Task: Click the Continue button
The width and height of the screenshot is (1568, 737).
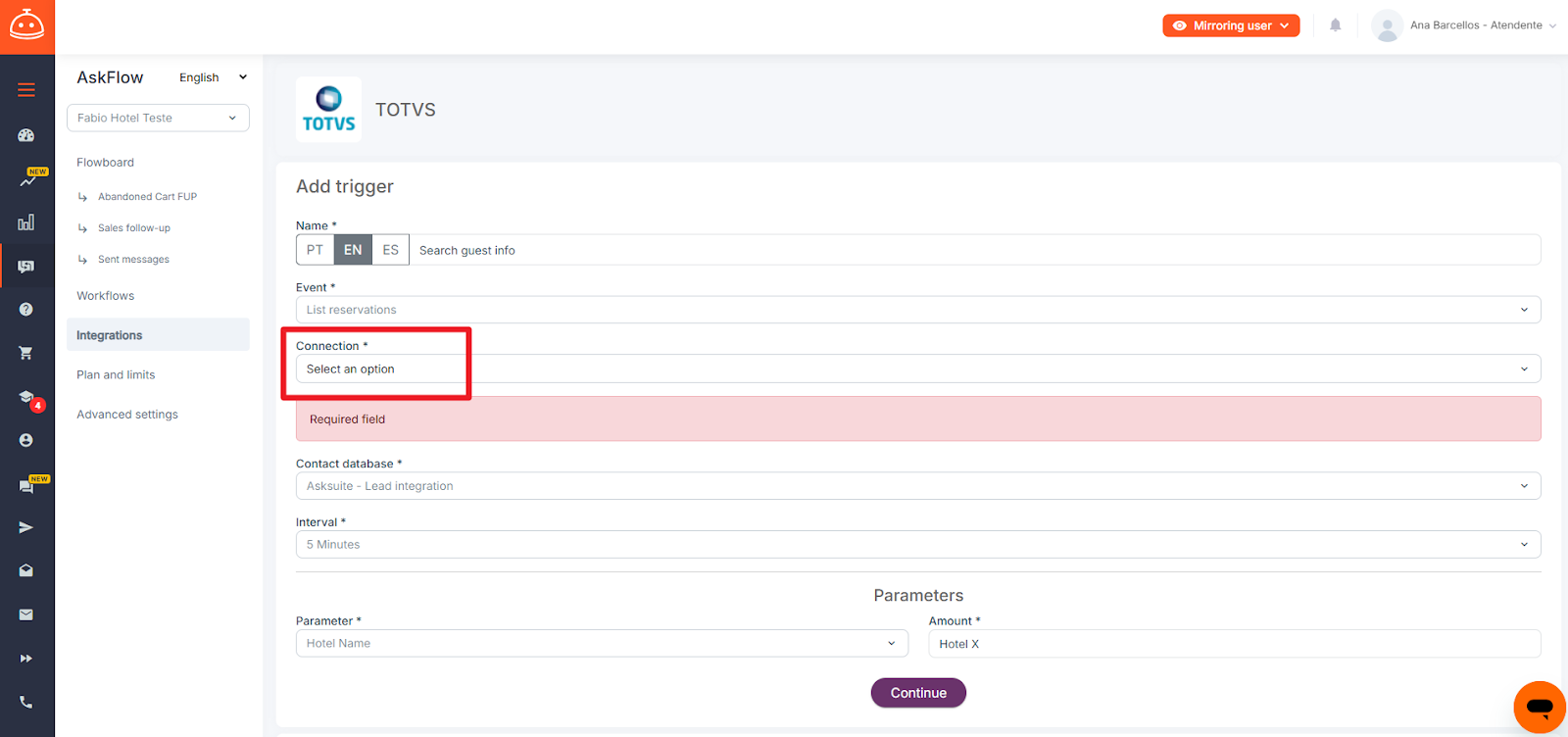Action: (x=918, y=693)
